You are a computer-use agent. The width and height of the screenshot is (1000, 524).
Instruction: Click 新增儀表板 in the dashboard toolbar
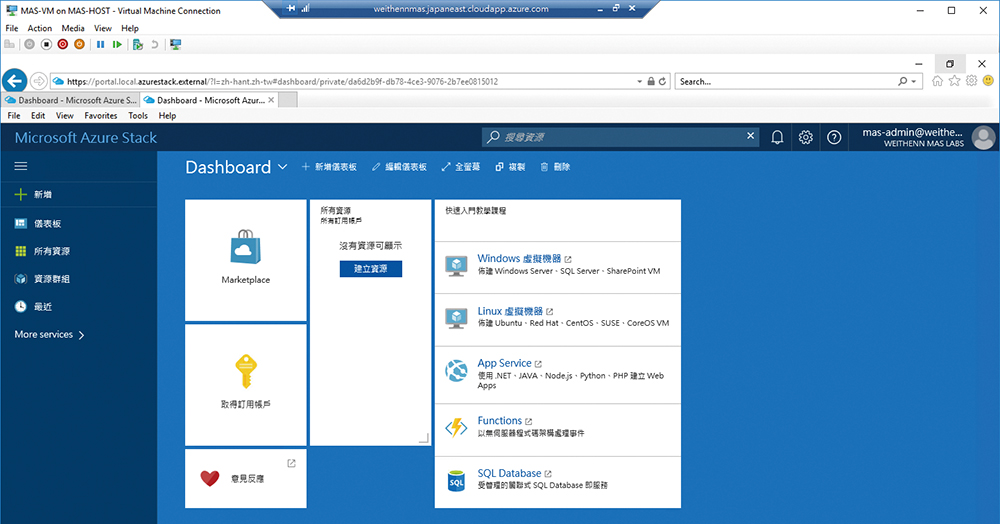[x=329, y=167]
